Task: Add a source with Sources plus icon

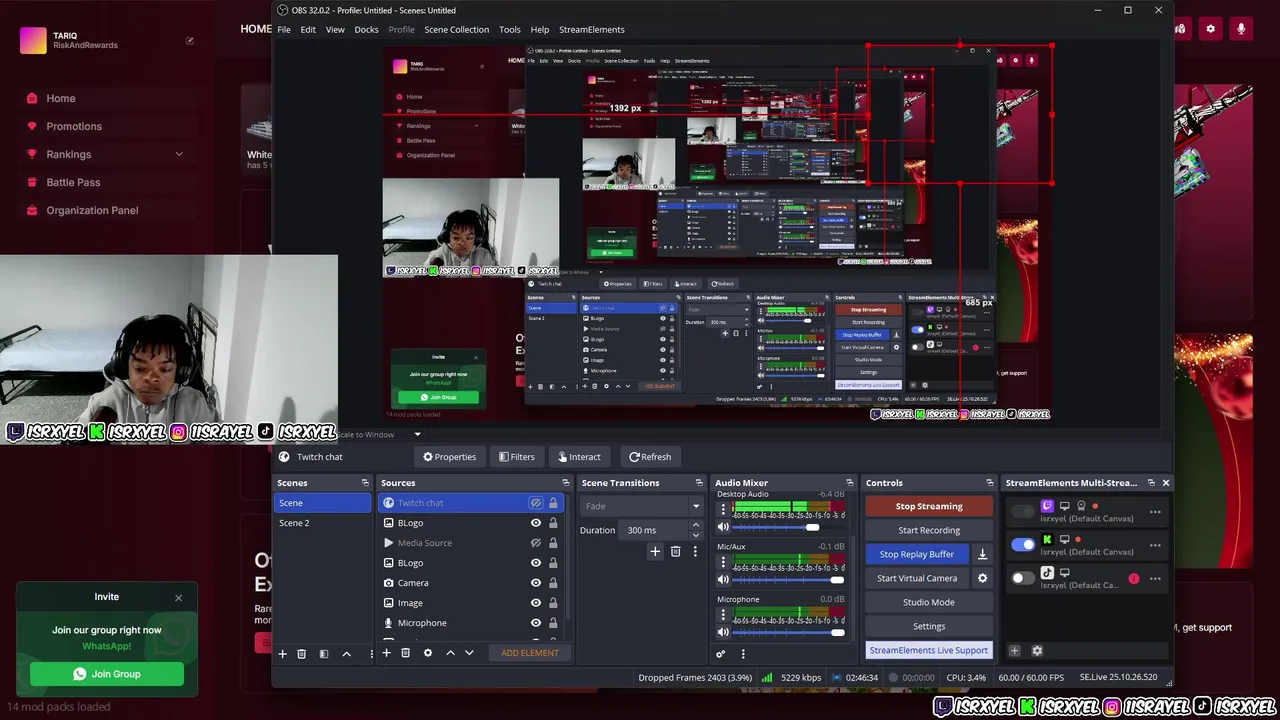Action: click(386, 653)
